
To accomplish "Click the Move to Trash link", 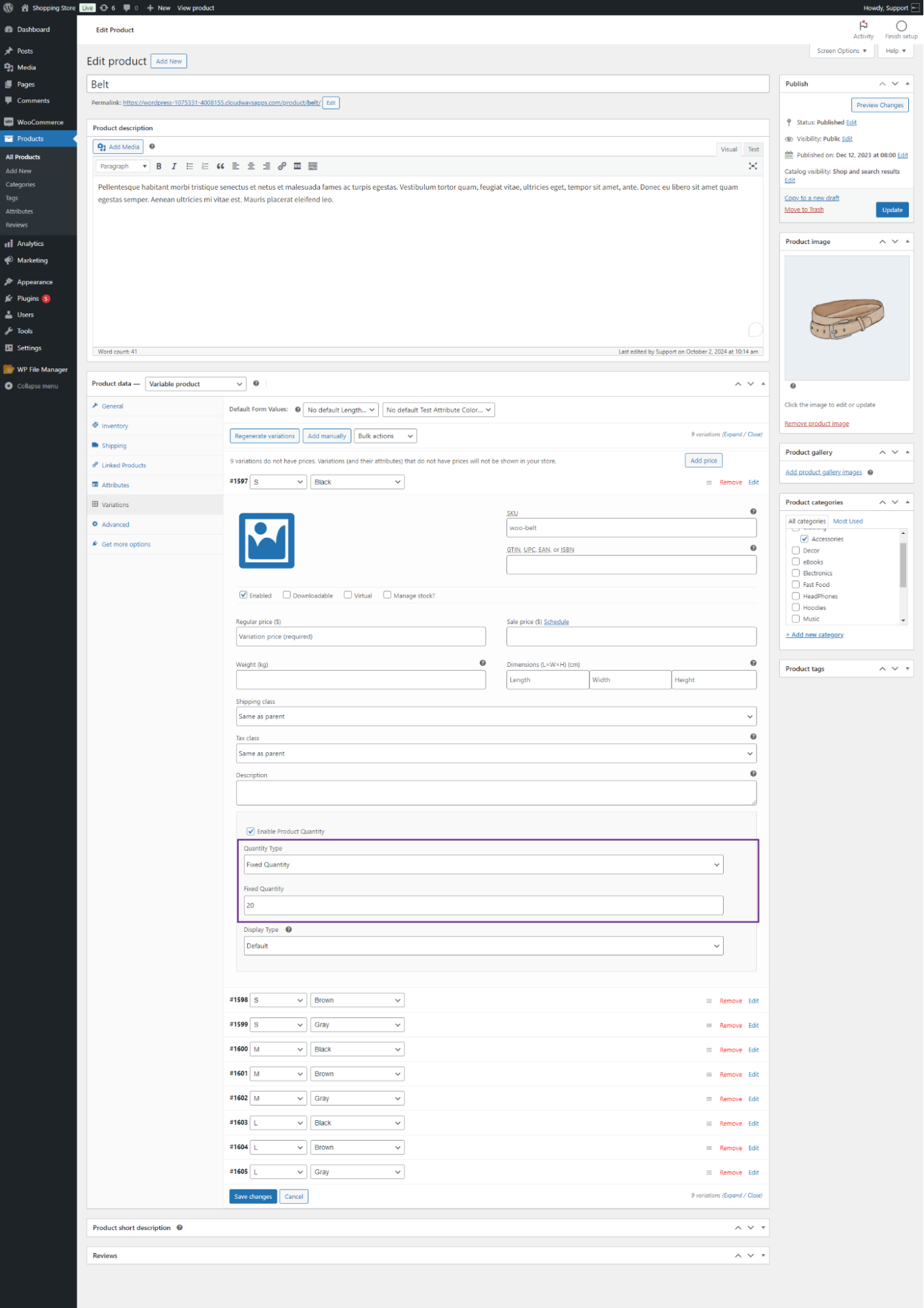I will [804, 210].
